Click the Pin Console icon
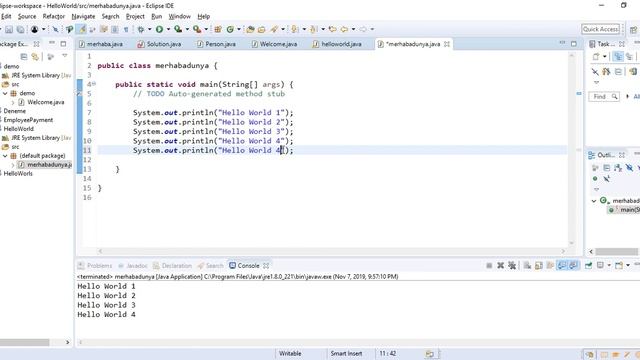Image resolution: width=640 pixels, height=360 pixels. point(588,266)
